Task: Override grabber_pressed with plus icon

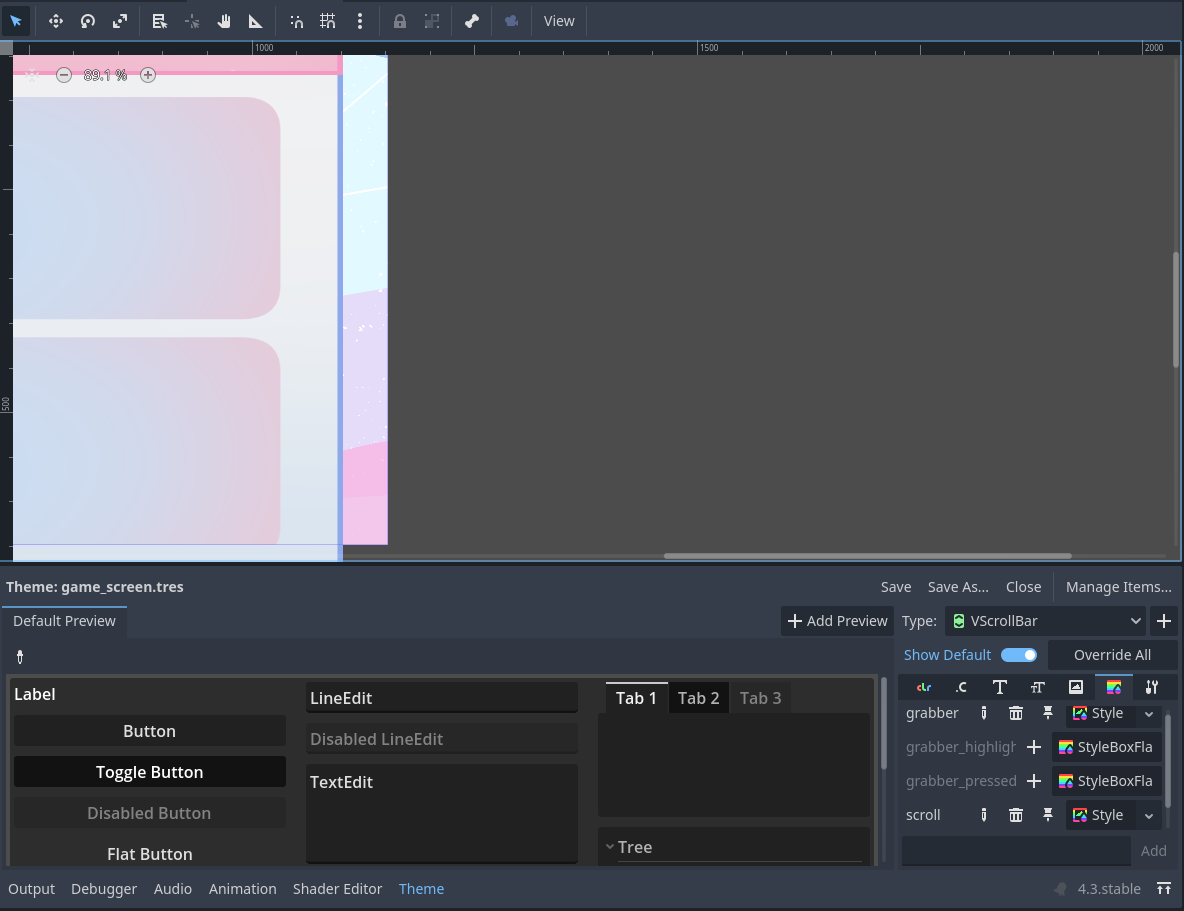Action: 1034,781
